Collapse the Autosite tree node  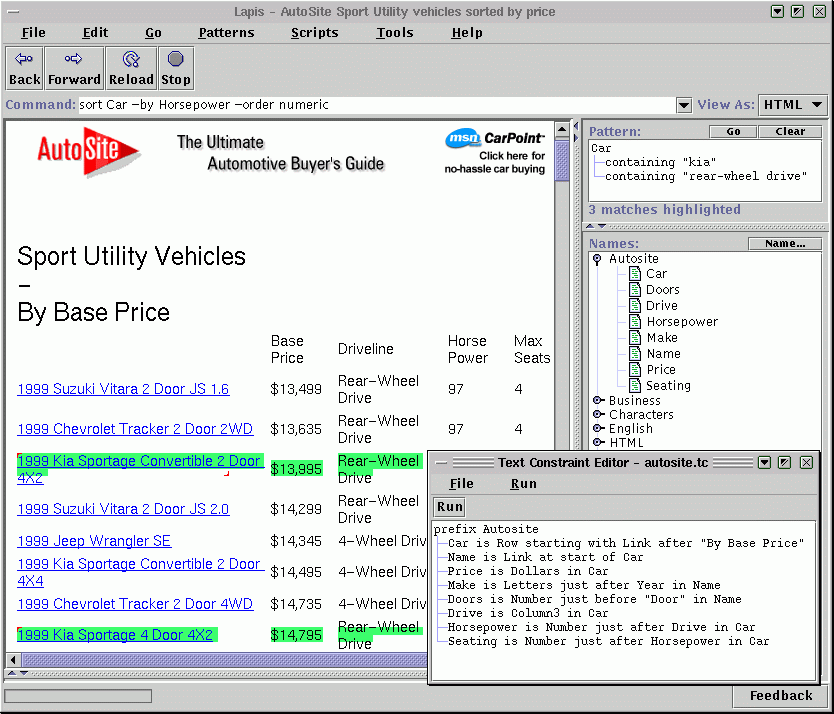598,259
